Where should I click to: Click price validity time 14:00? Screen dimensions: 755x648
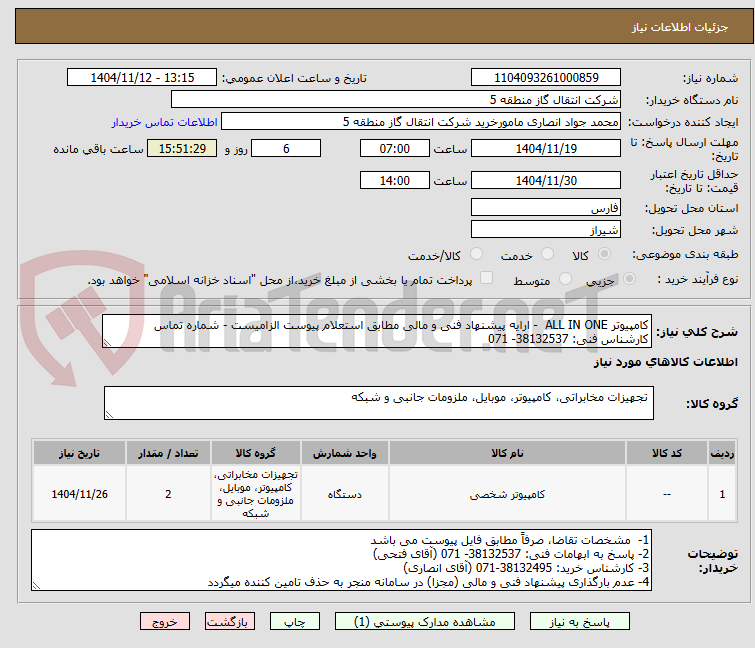[x=394, y=180]
